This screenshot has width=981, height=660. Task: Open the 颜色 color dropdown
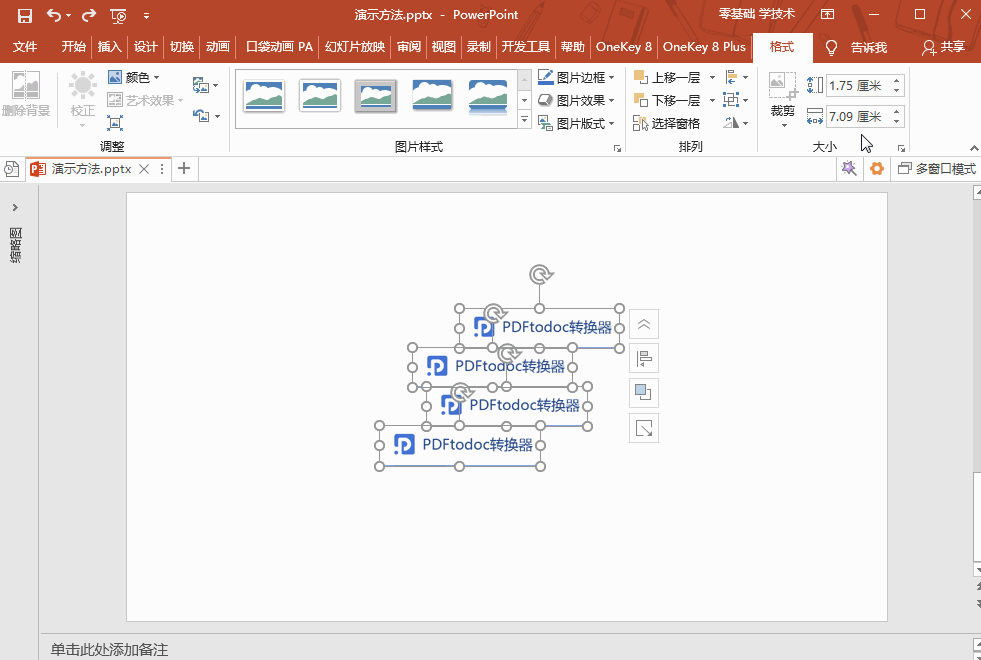point(134,78)
